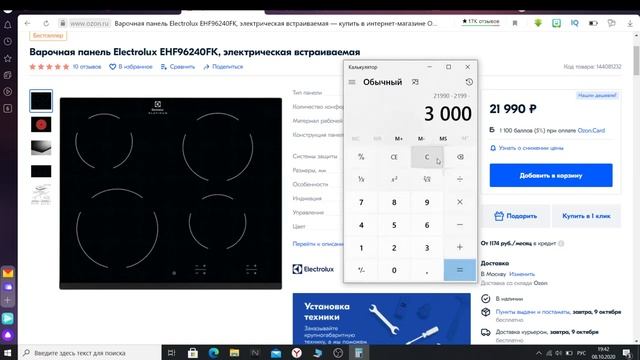
Task: Click the browser bookmark icon
Action: (515, 23)
